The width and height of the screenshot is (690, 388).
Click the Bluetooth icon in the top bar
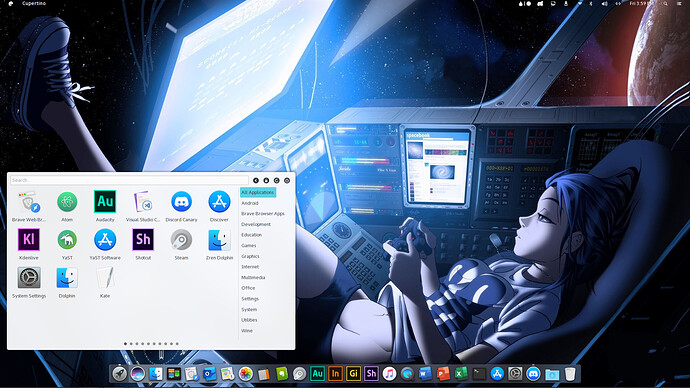(591, 4)
